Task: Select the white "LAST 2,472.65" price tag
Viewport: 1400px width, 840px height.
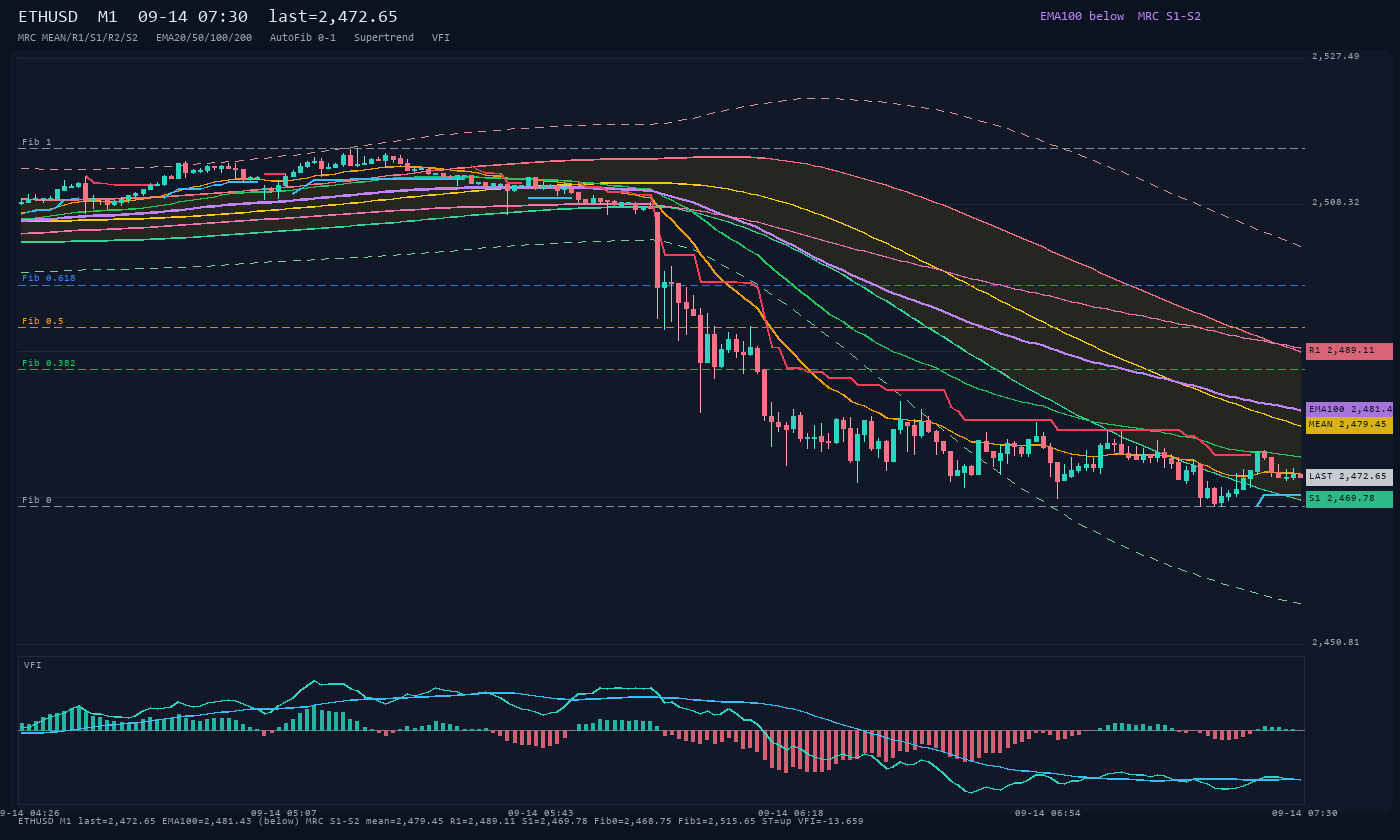Action: [1349, 477]
